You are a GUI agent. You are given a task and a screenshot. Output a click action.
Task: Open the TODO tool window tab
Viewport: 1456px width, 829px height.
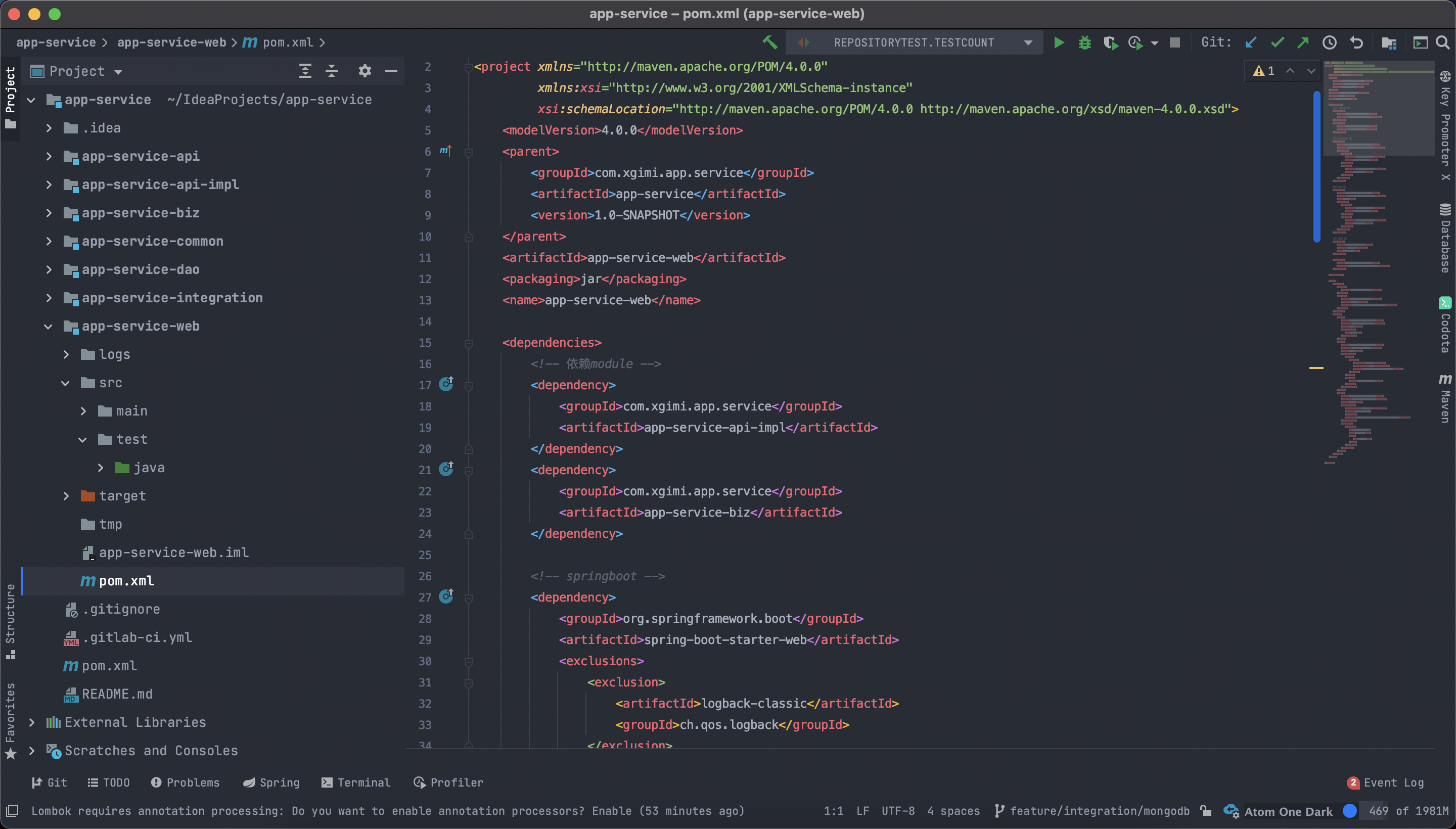109,782
